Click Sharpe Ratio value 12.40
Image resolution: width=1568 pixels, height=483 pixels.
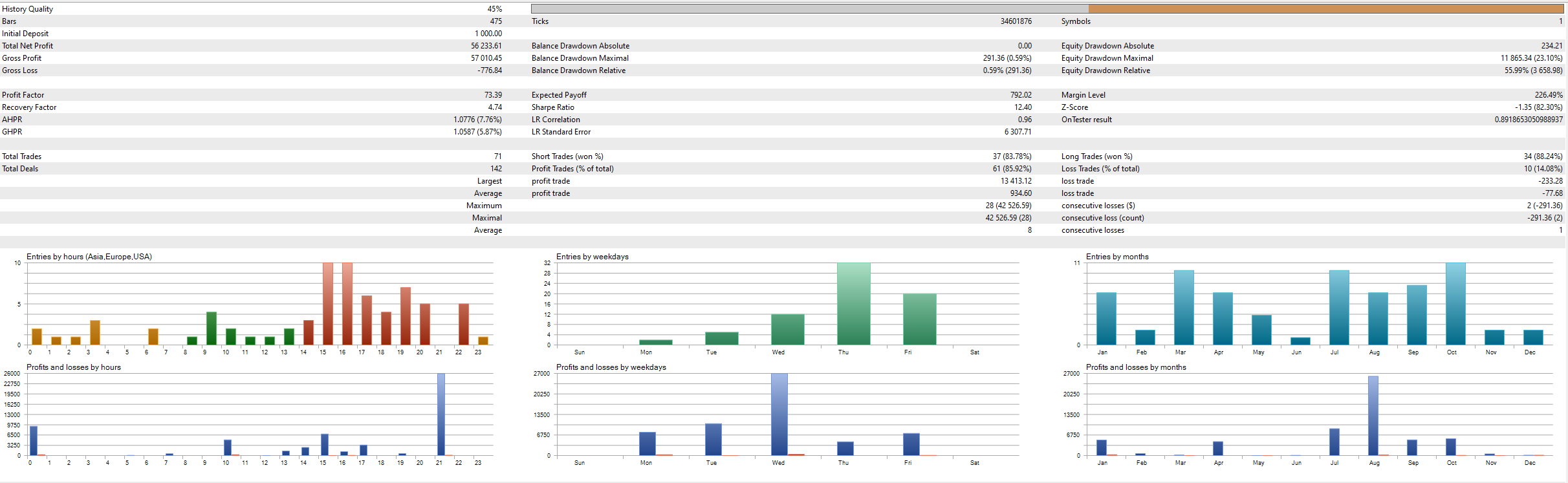1023,107
